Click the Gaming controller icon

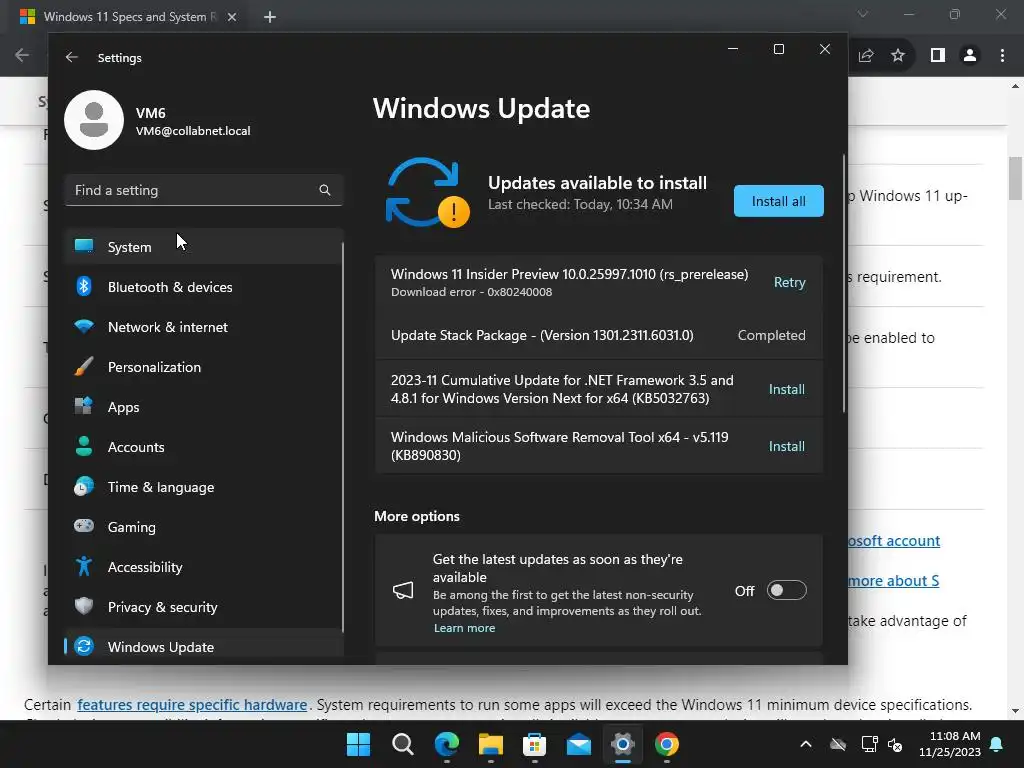pos(84,526)
